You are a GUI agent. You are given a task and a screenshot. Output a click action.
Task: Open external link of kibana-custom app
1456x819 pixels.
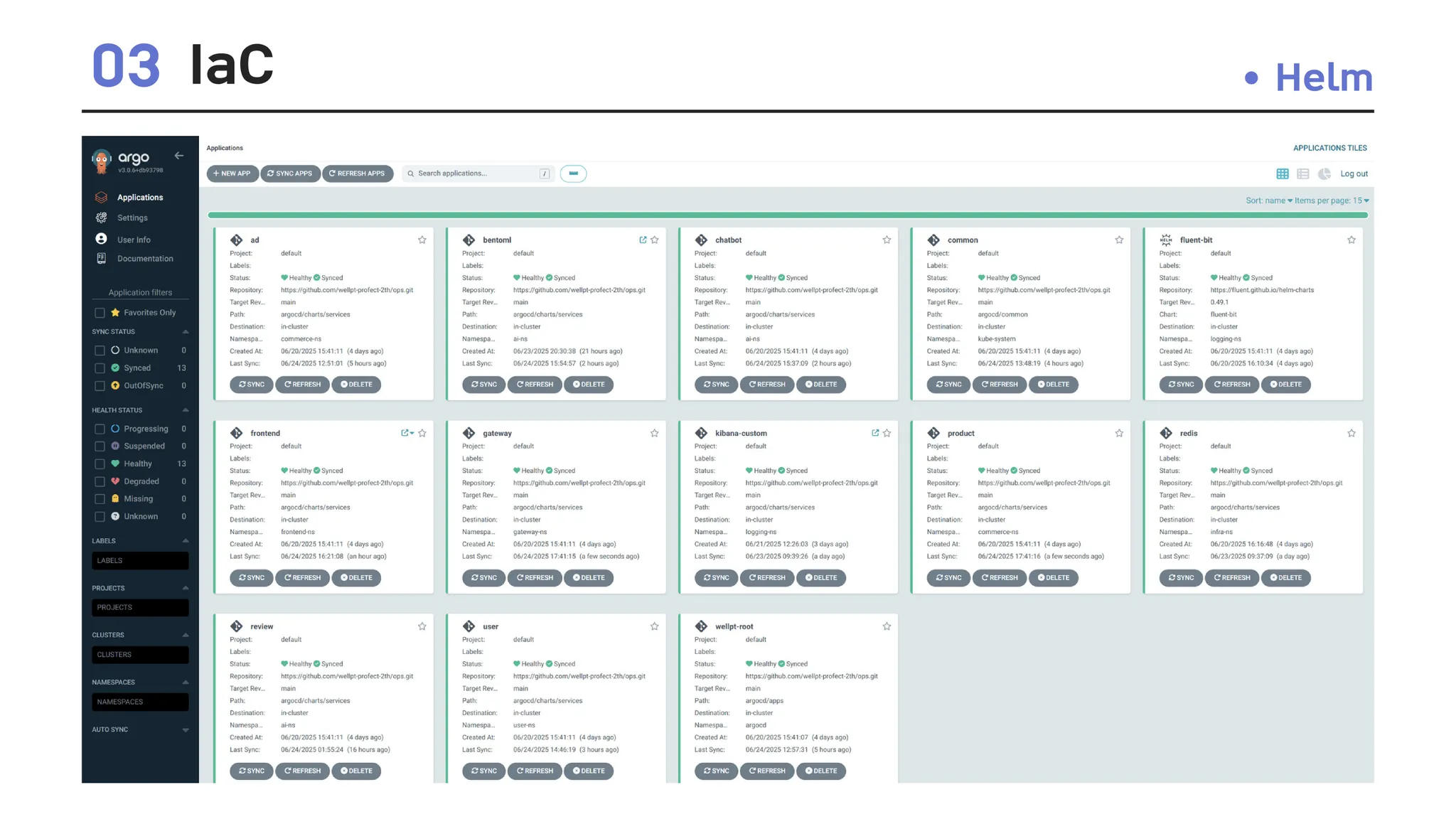pyautogui.click(x=875, y=433)
